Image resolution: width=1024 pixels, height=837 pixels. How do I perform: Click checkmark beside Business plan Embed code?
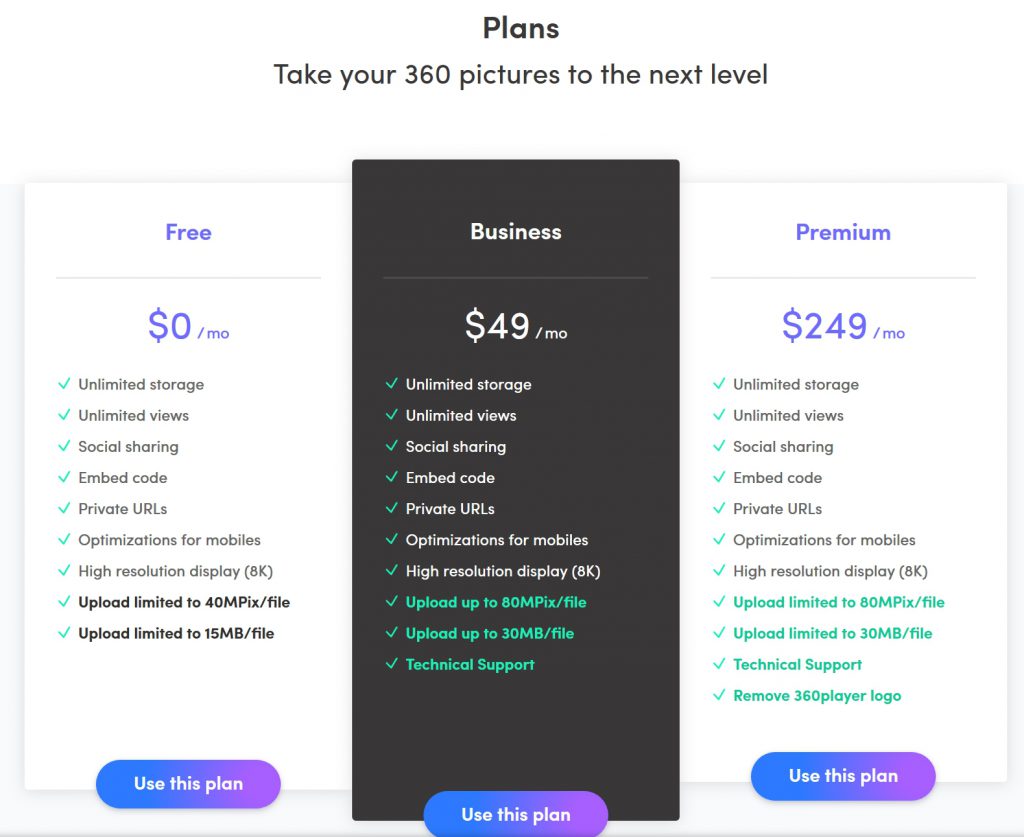pyautogui.click(x=391, y=477)
